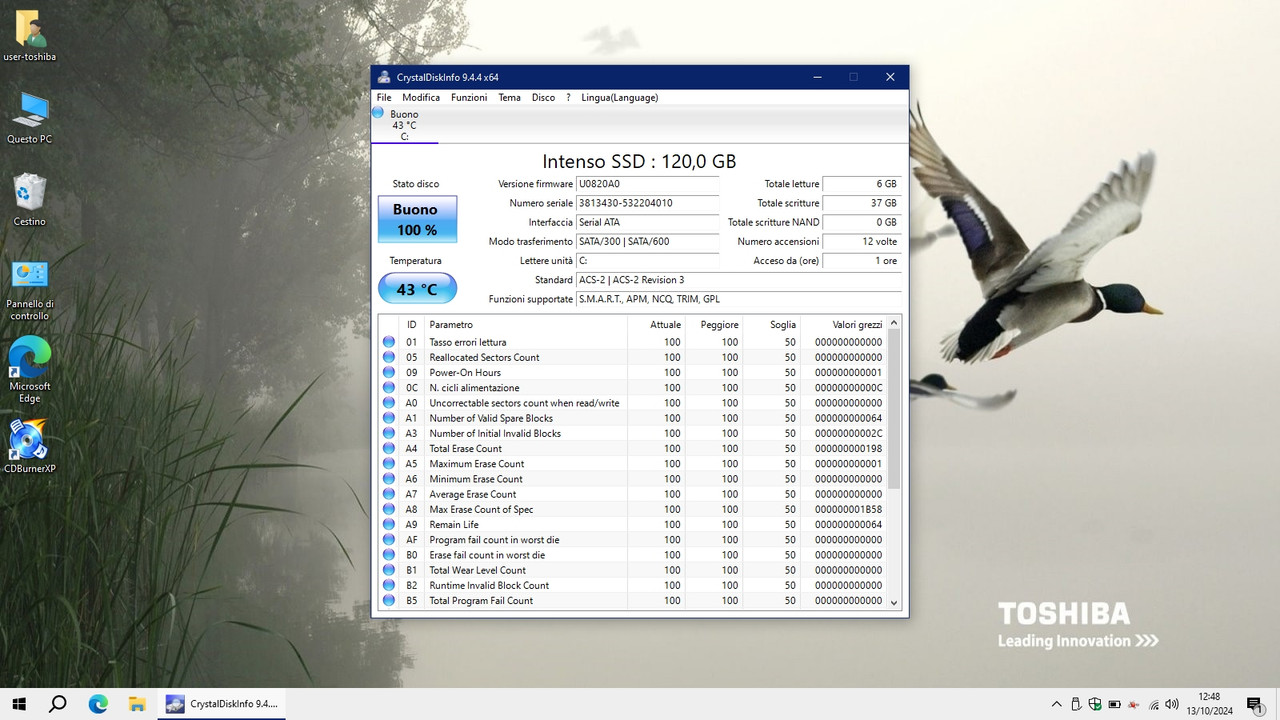The height and width of the screenshot is (720, 1280).
Task: Click the SMART list scrollbar thumb
Action: [894, 409]
